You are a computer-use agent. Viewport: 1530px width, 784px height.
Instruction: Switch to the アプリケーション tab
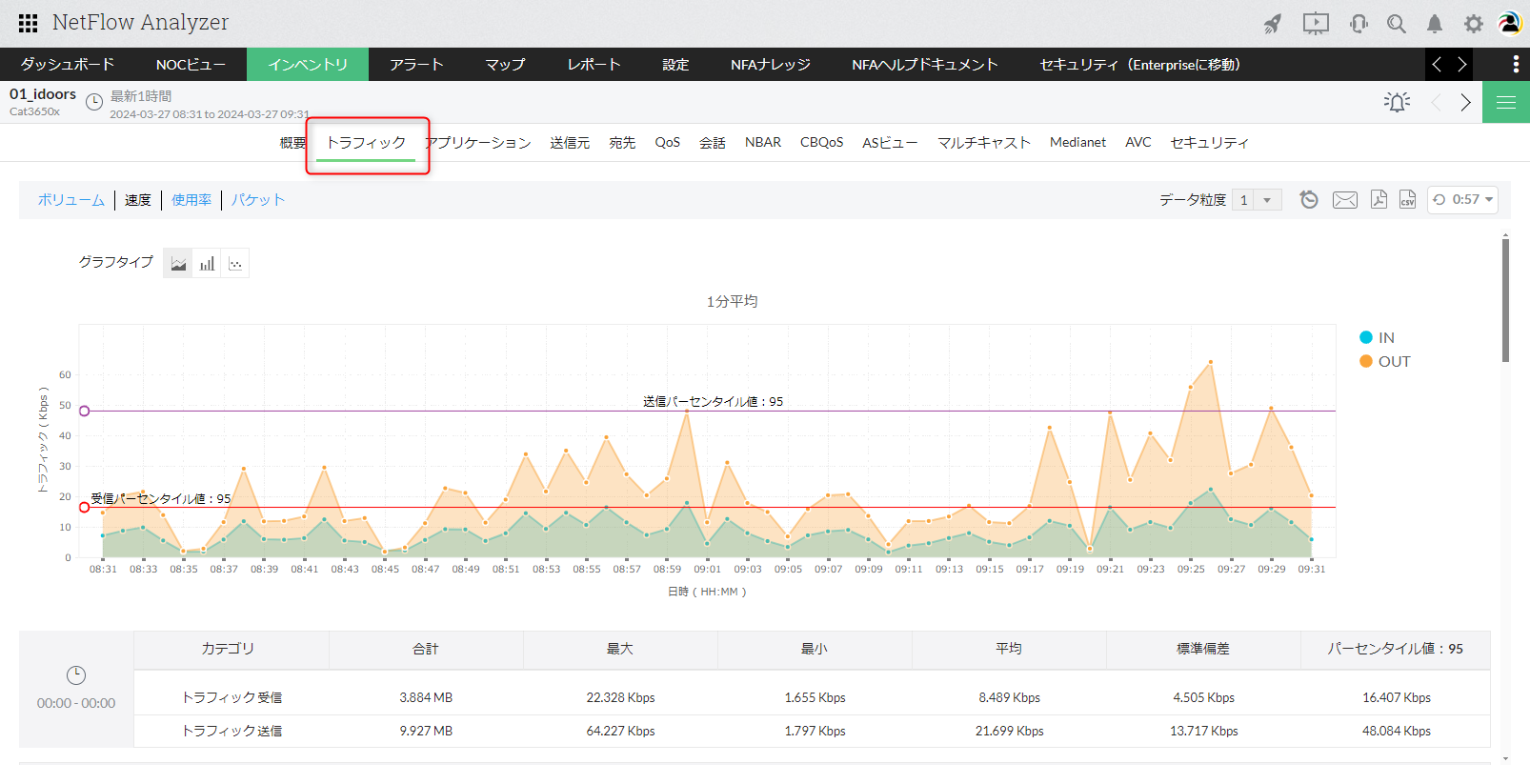pos(479,143)
